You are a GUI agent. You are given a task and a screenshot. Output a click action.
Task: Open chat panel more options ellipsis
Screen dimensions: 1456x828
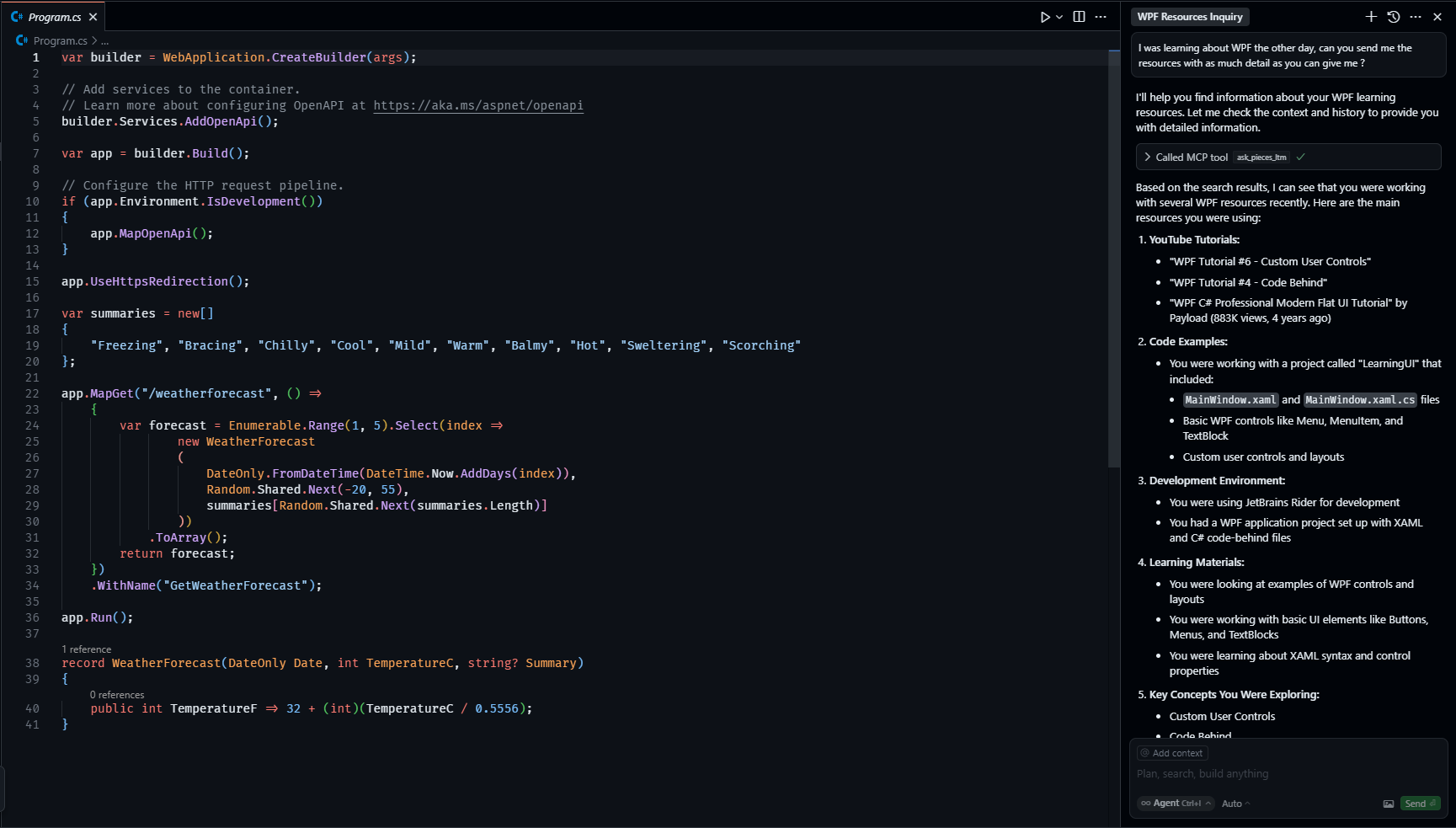[1416, 17]
